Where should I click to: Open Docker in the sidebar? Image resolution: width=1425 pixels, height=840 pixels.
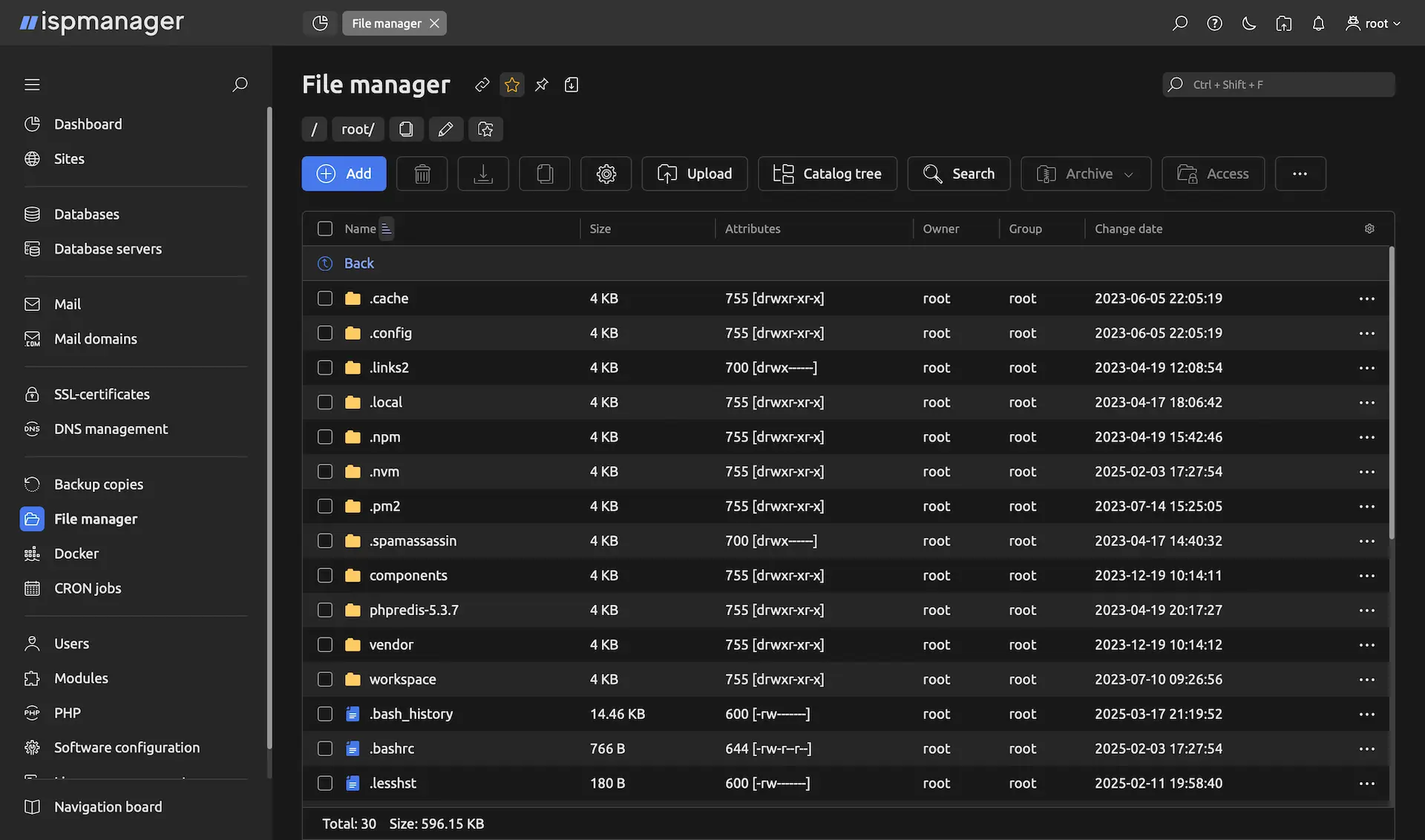click(x=76, y=554)
